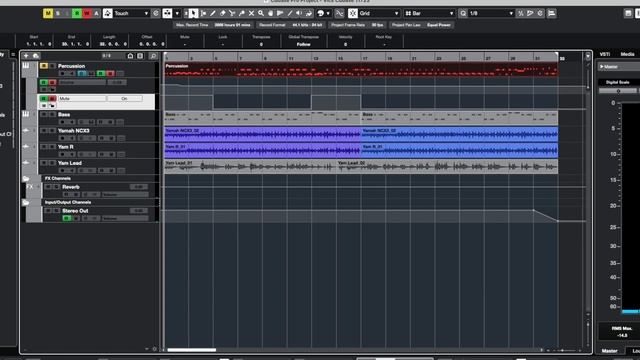This screenshot has height=360, width=640.
Task: Click the Digital Scale label
Action: 618,82
